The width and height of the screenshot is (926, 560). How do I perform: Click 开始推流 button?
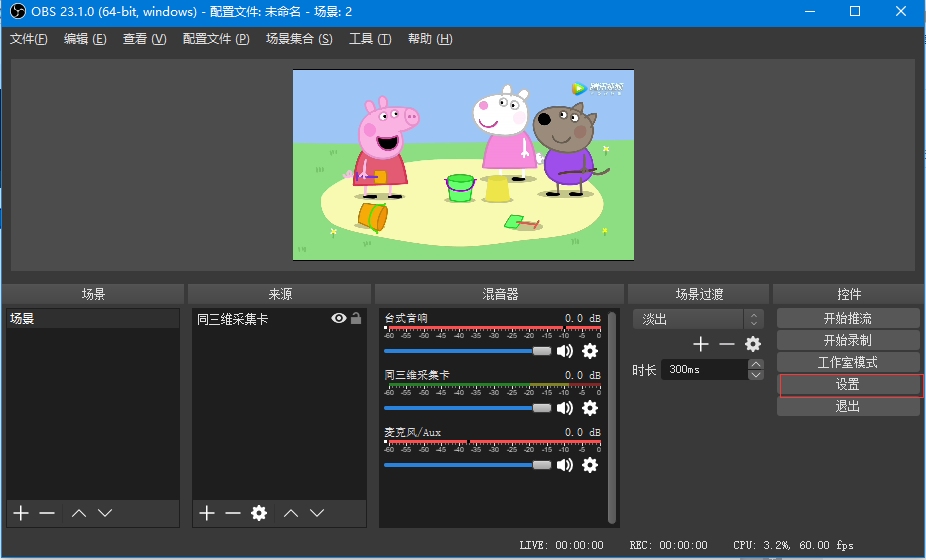click(x=848, y=318)
